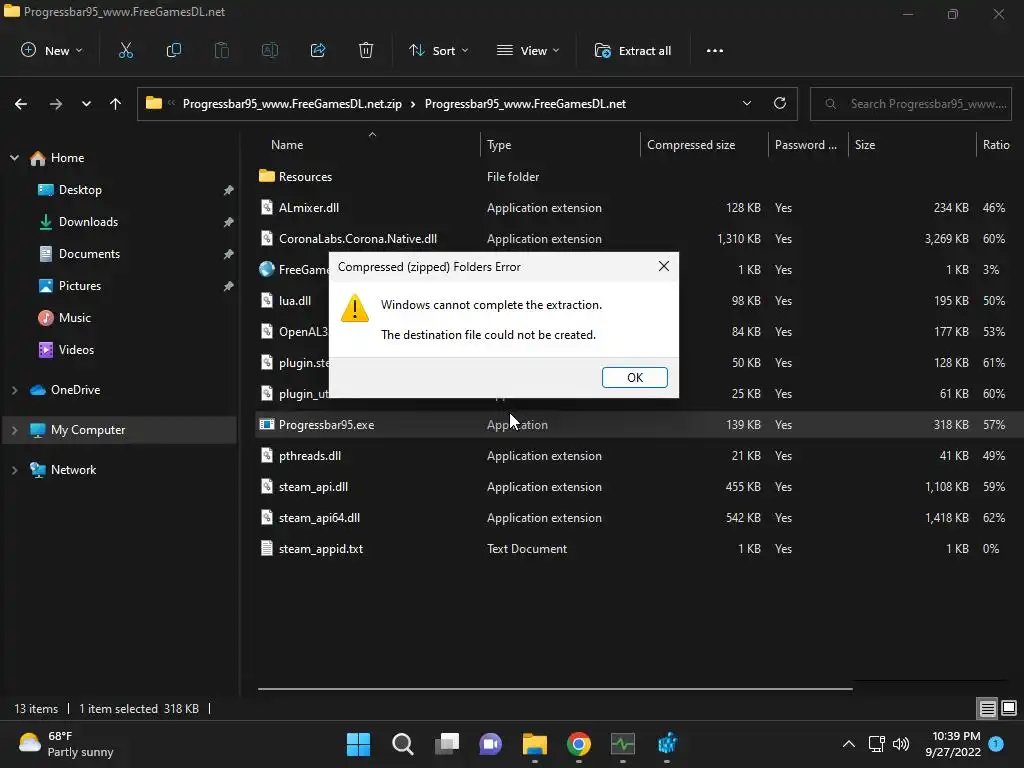This screenshot has width=1024, height=768.
Task: Refresh the folder view
Action: tap(780, 103)
